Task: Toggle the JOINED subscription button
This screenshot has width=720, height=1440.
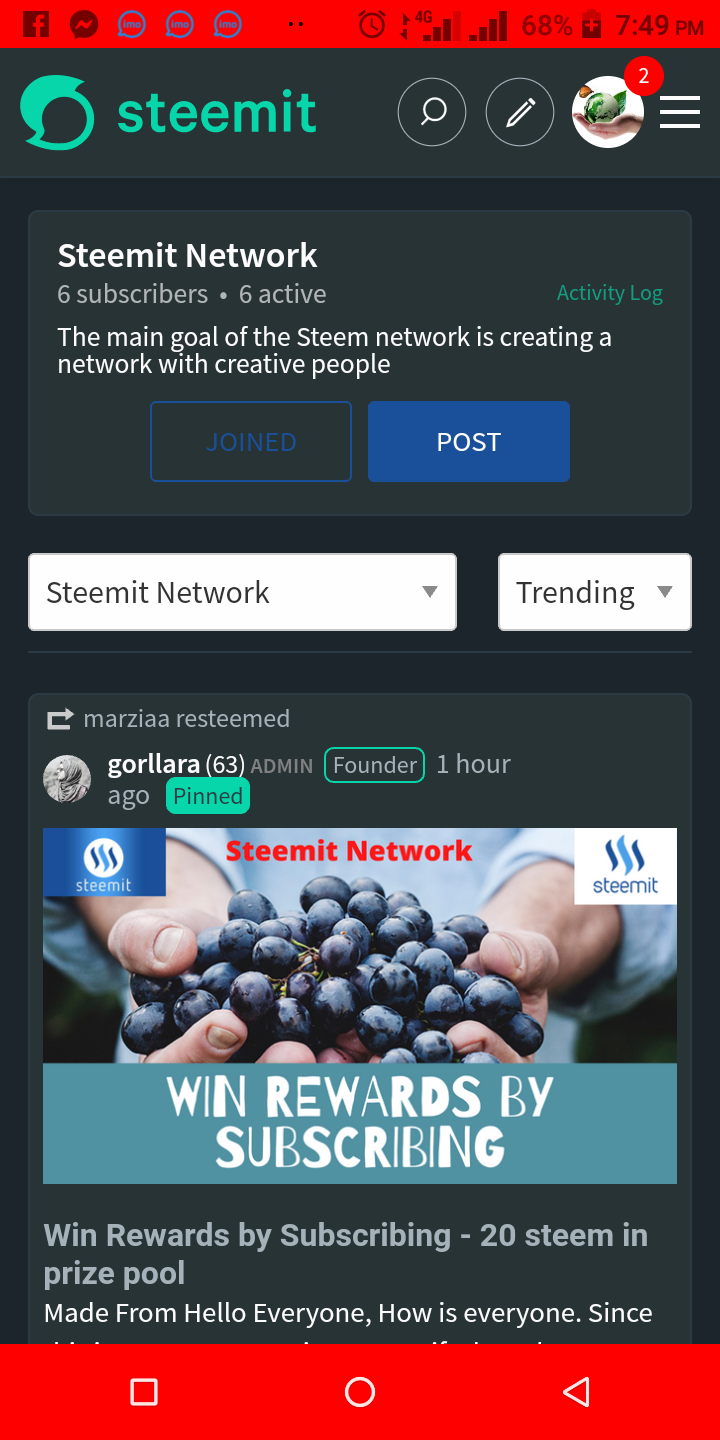Action: (x=251, y=442)
